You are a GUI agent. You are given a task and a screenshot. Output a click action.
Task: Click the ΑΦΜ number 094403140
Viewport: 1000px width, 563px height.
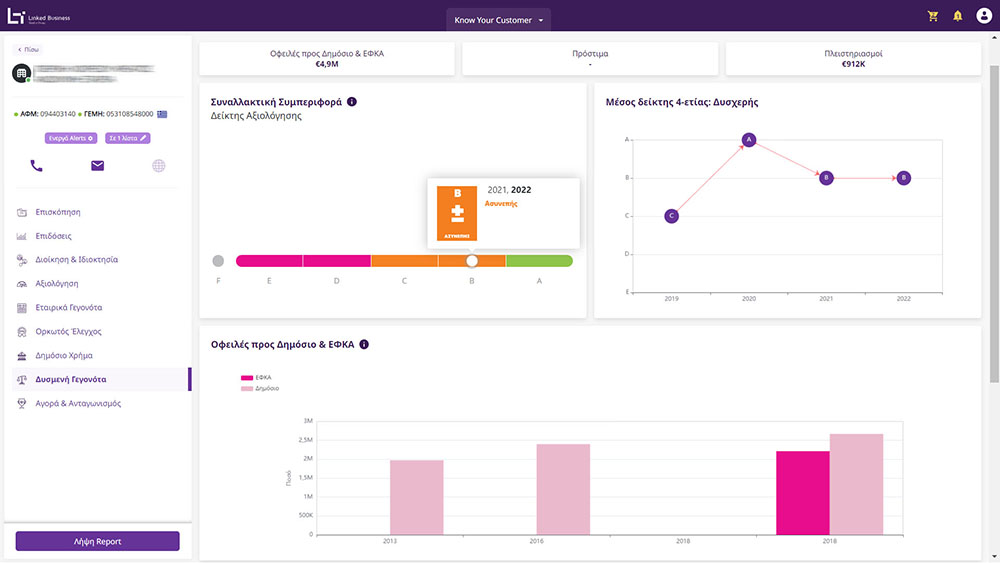(57, 114)
